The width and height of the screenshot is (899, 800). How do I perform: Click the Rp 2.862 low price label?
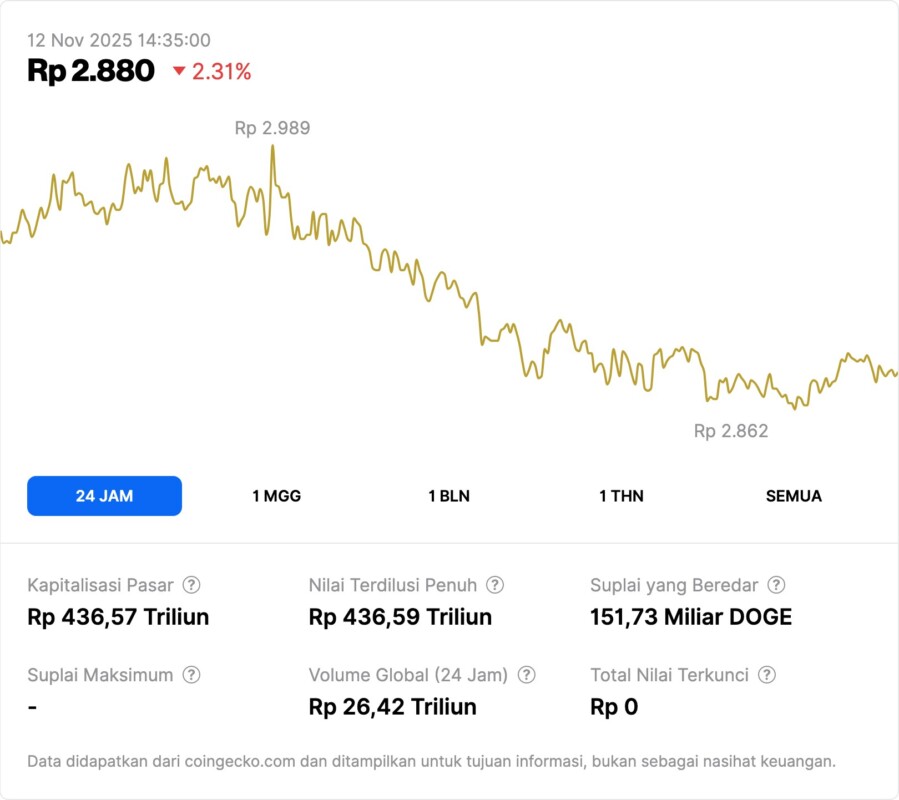pos(731,431)
